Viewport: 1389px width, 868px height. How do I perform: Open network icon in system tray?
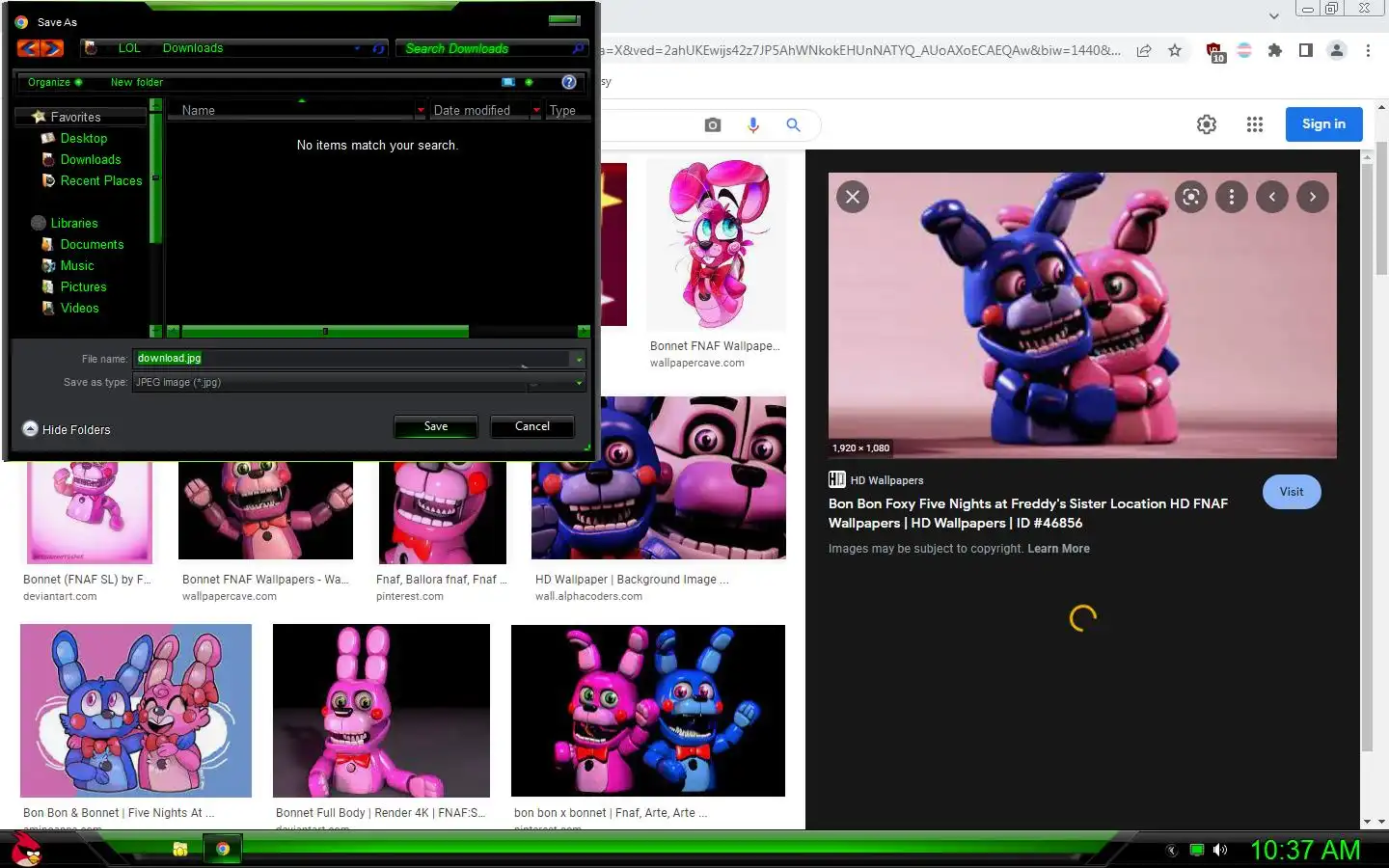[x=1197, y=850]
